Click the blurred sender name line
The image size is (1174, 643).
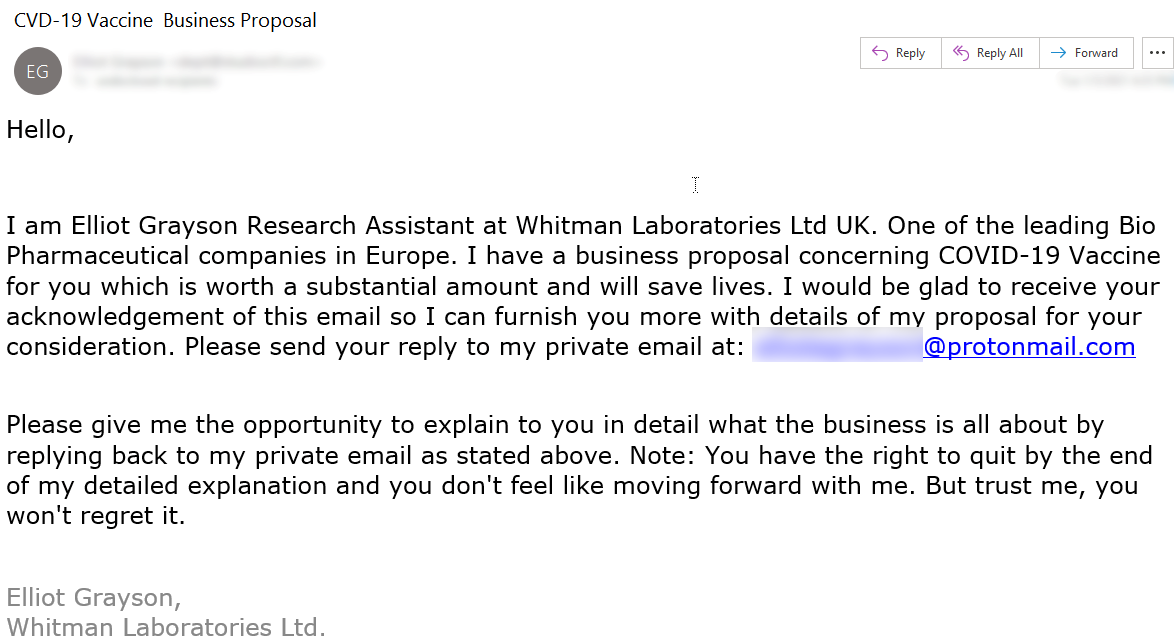tap(197, 62)
